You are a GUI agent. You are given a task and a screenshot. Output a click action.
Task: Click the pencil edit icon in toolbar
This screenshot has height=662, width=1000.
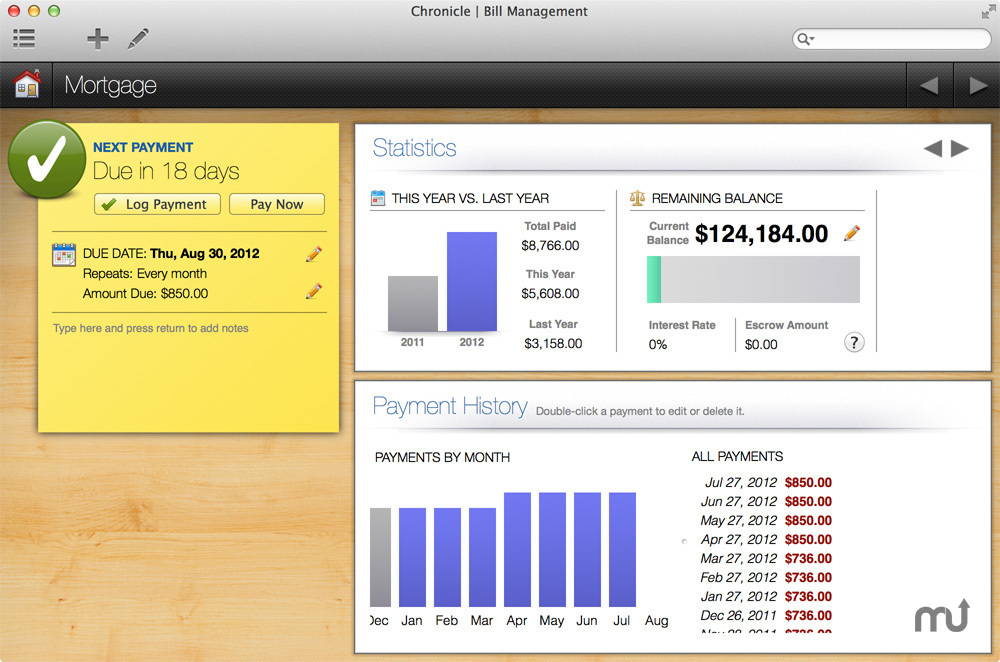pos(138,39)
